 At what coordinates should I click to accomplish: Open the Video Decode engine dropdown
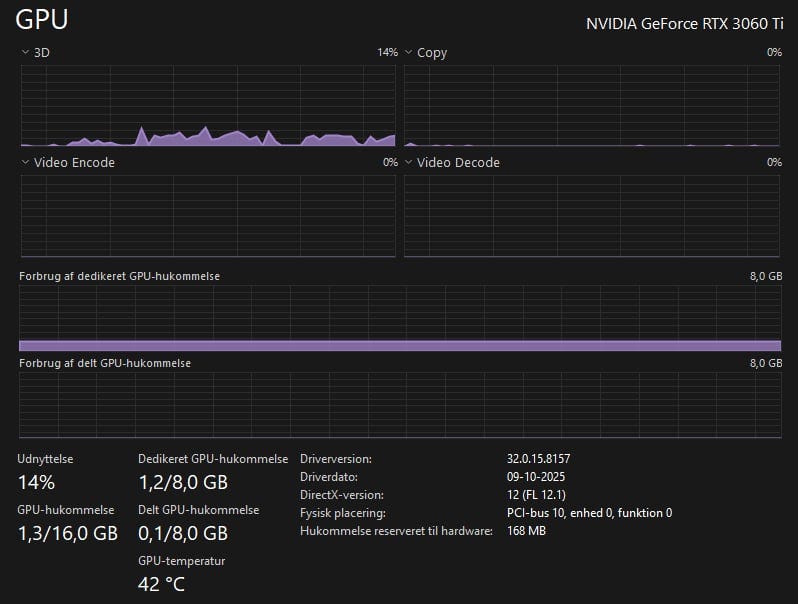tap(408, 162)
